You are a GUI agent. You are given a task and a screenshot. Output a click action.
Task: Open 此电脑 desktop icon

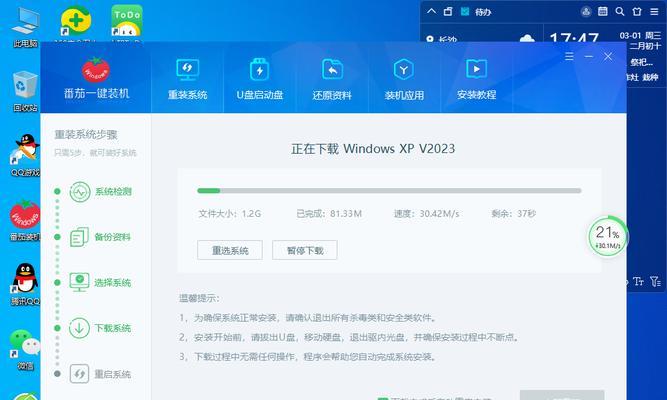25,26
